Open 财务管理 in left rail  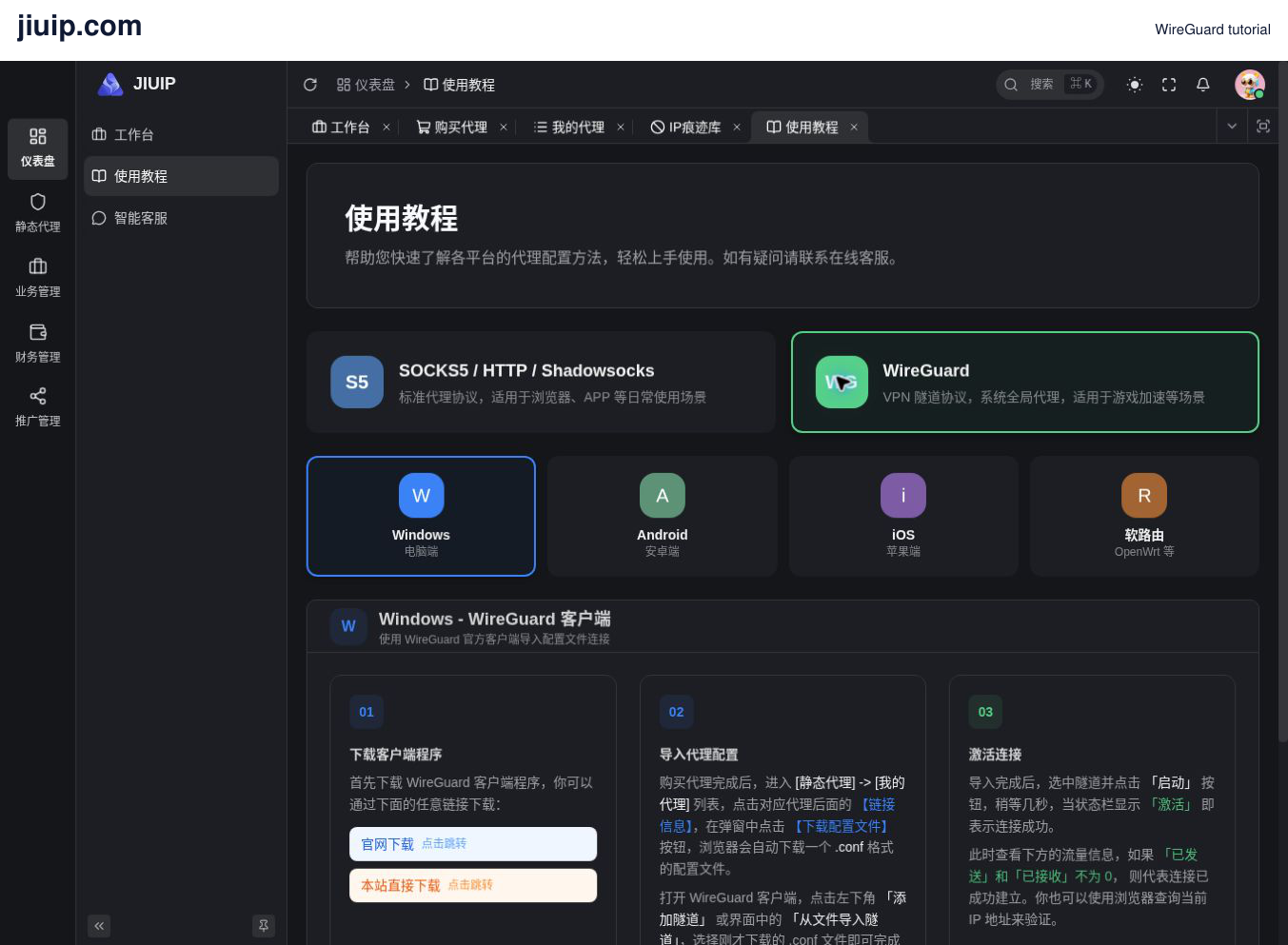pyautogui.click(x=38, y=344)
